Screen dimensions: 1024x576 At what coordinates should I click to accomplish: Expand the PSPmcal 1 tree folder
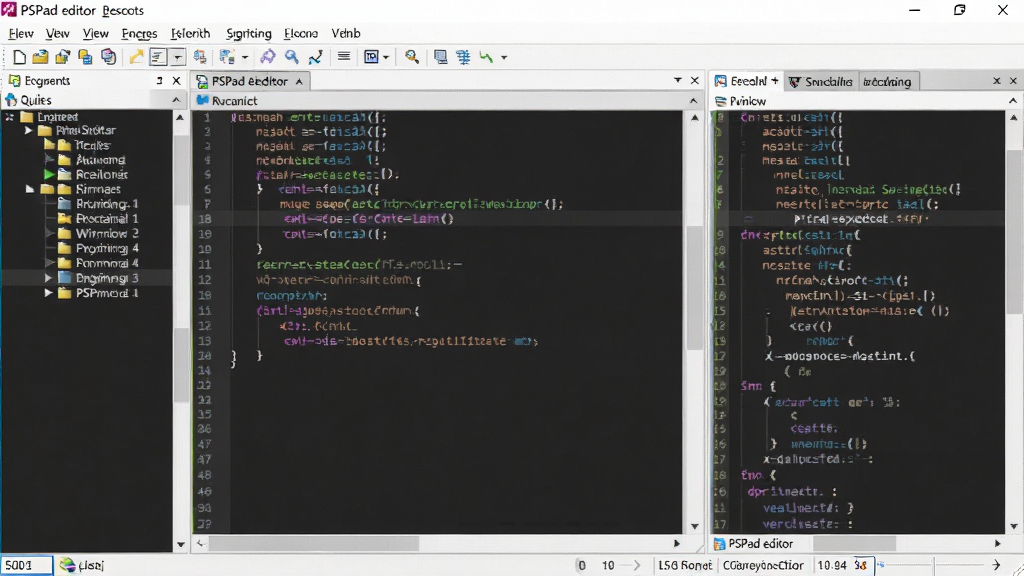point(48,293)
